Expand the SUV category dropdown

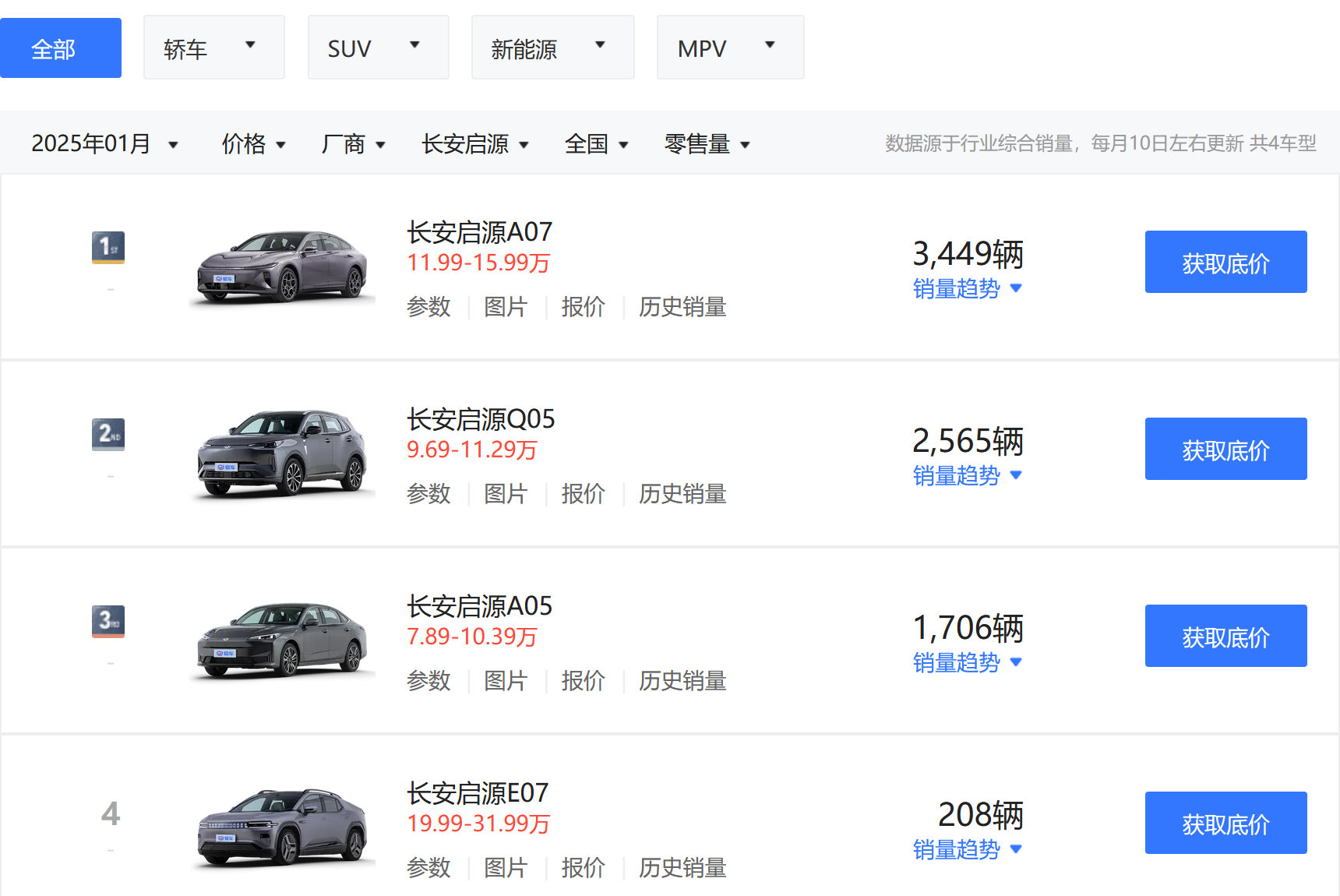pos(378,48)
